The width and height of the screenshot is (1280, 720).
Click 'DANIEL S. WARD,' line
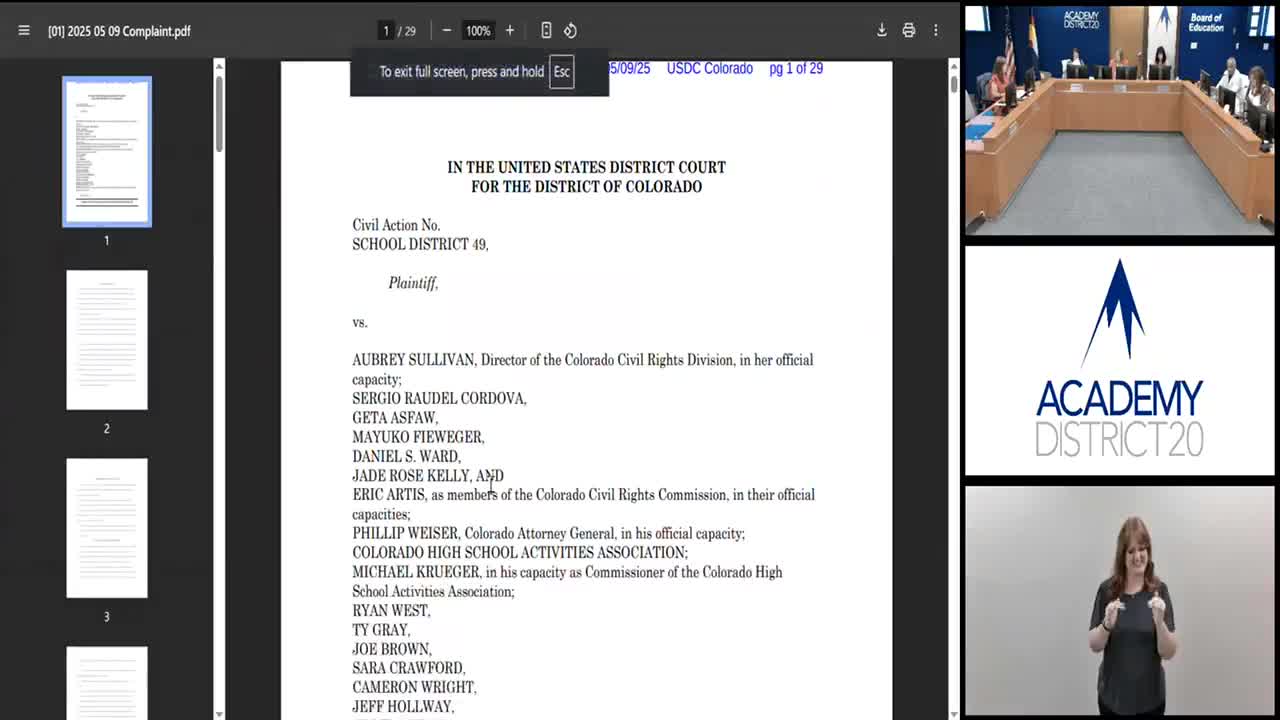tap(406, 456)
